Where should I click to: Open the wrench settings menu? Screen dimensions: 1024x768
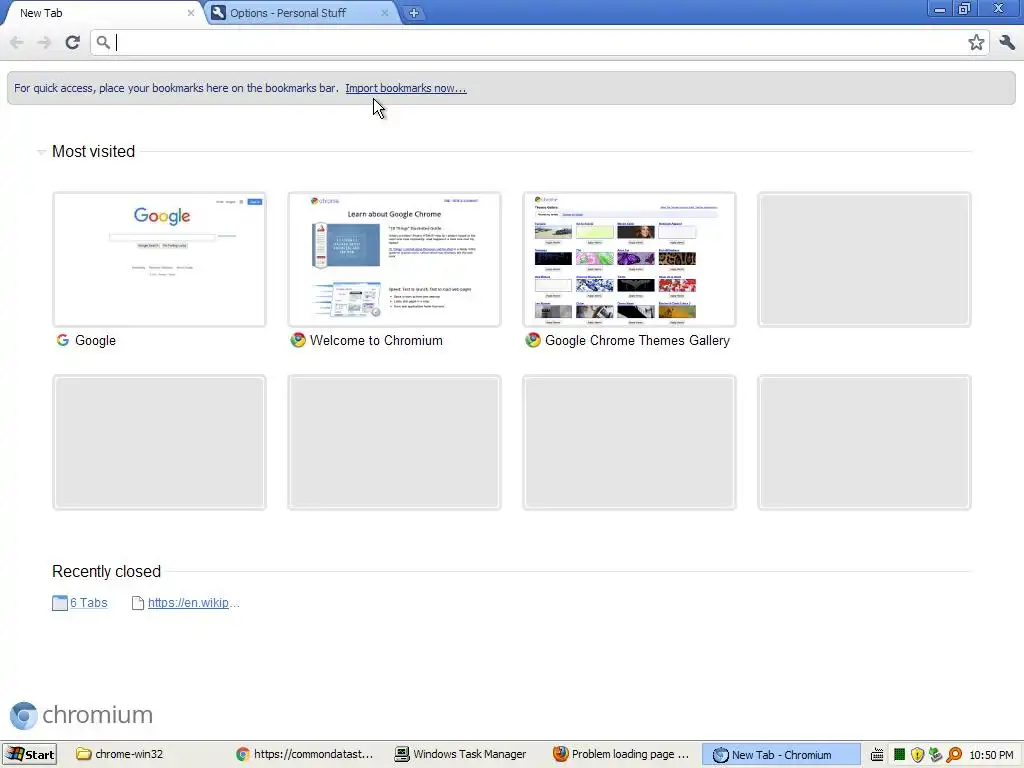pyautogui.click(x=1006, y=42)
